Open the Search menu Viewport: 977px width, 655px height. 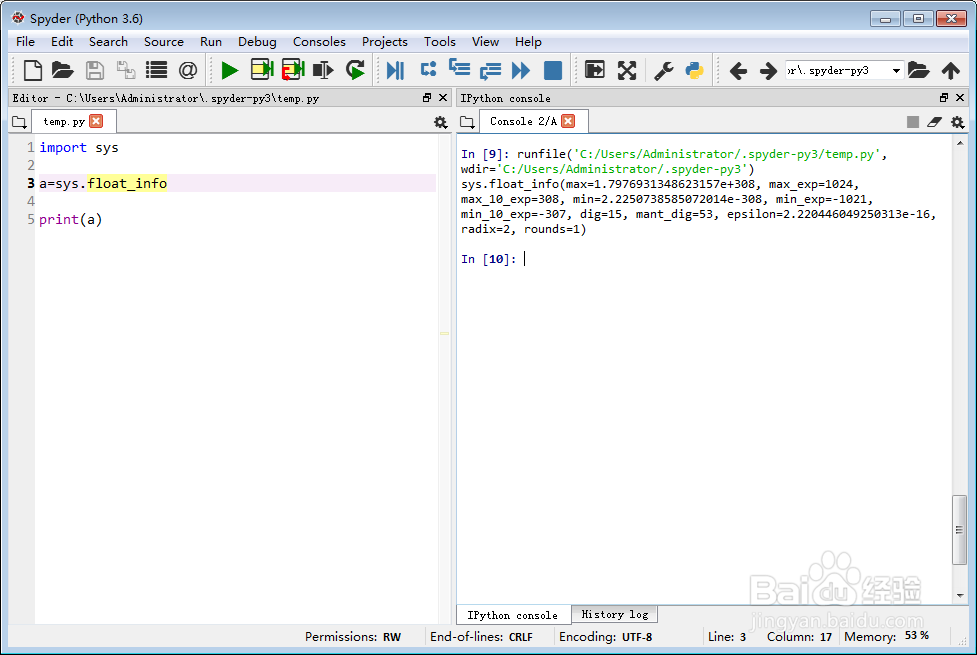click(108, 42)
